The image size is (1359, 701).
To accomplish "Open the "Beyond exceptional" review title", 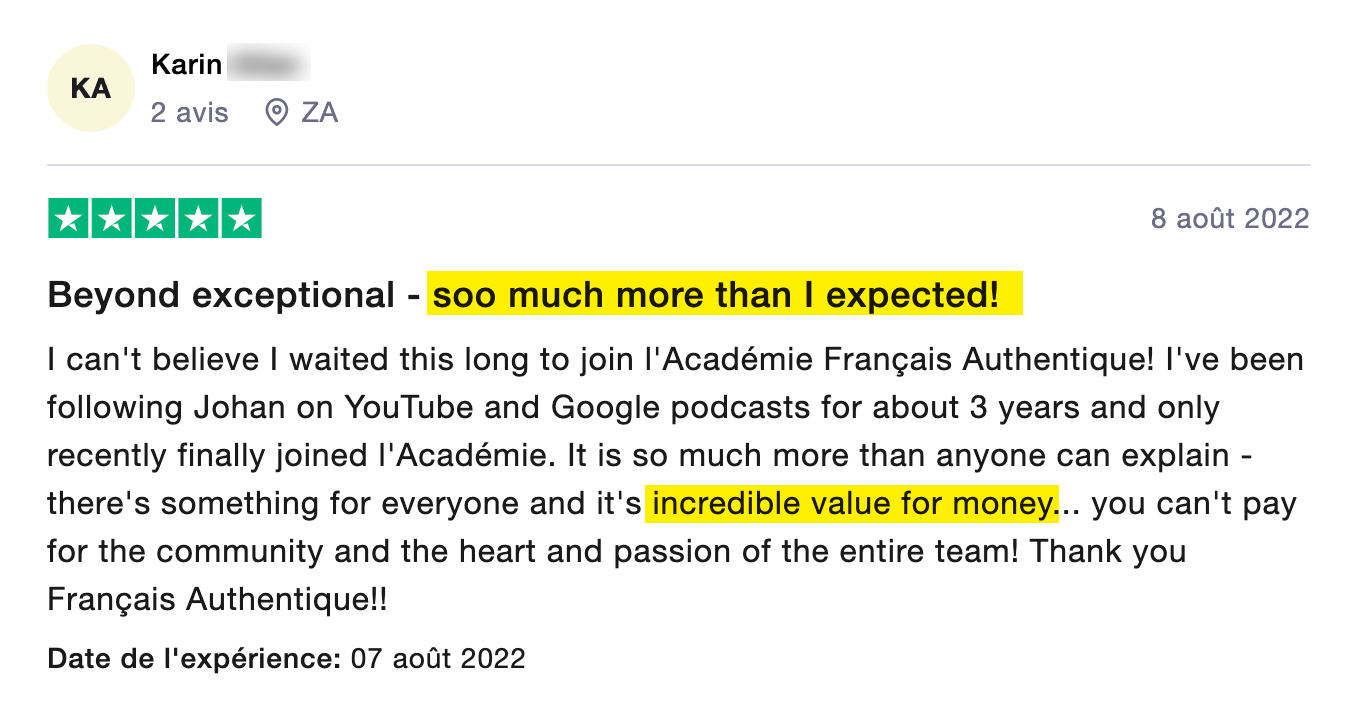I will [x=221, y=296].
